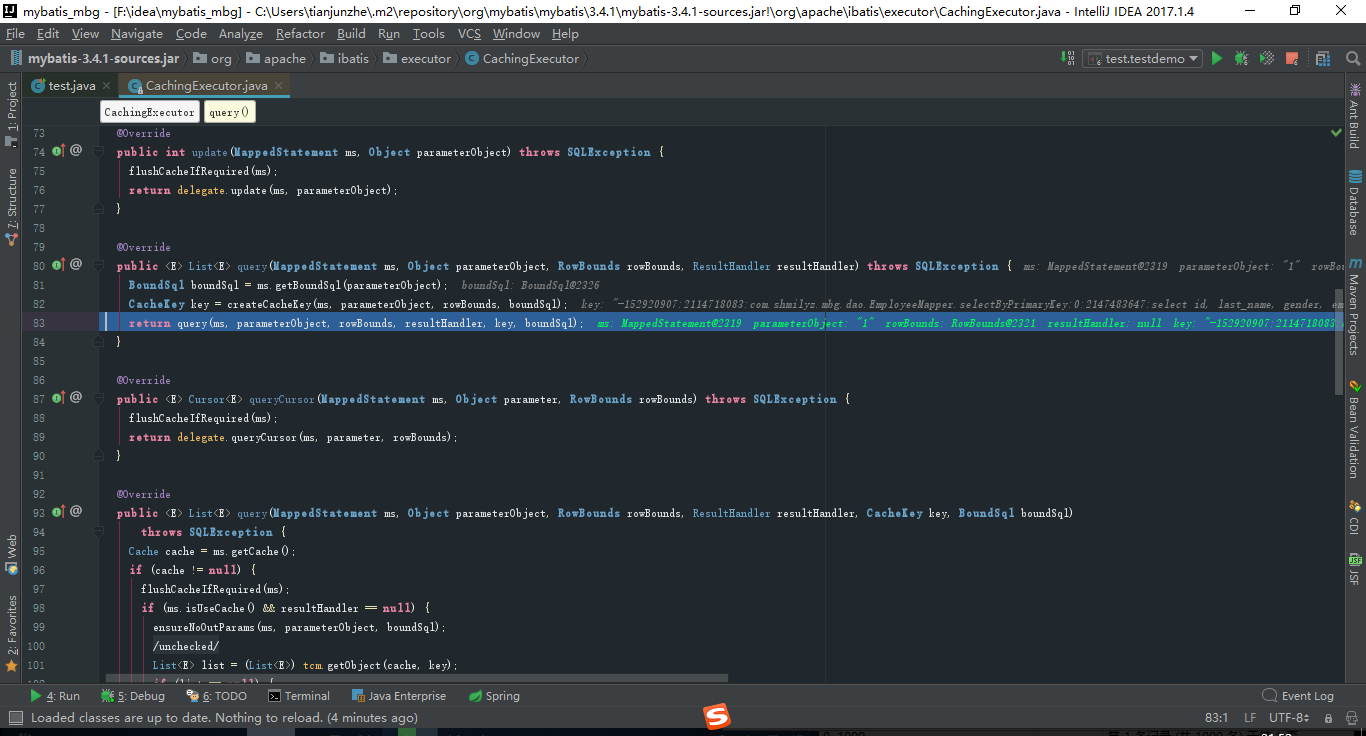
Task: Toggle the Terminal tool window
Action: [x=299, y=695]
